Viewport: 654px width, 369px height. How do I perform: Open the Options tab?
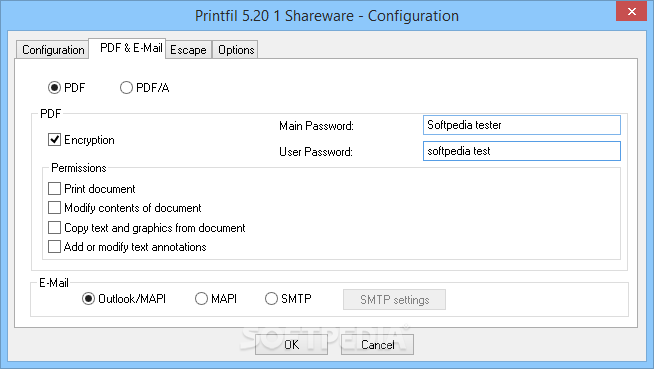236,50
